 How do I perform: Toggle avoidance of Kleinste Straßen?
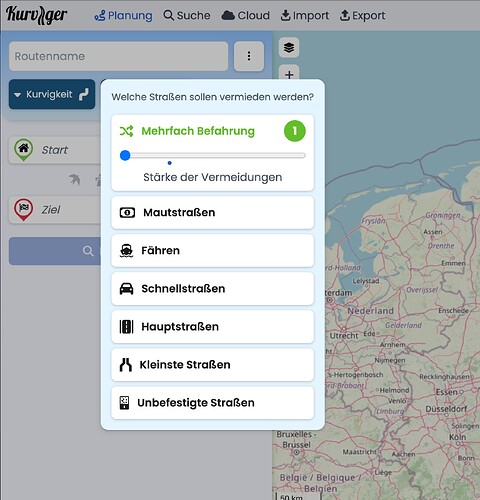(x=213, y=365)
